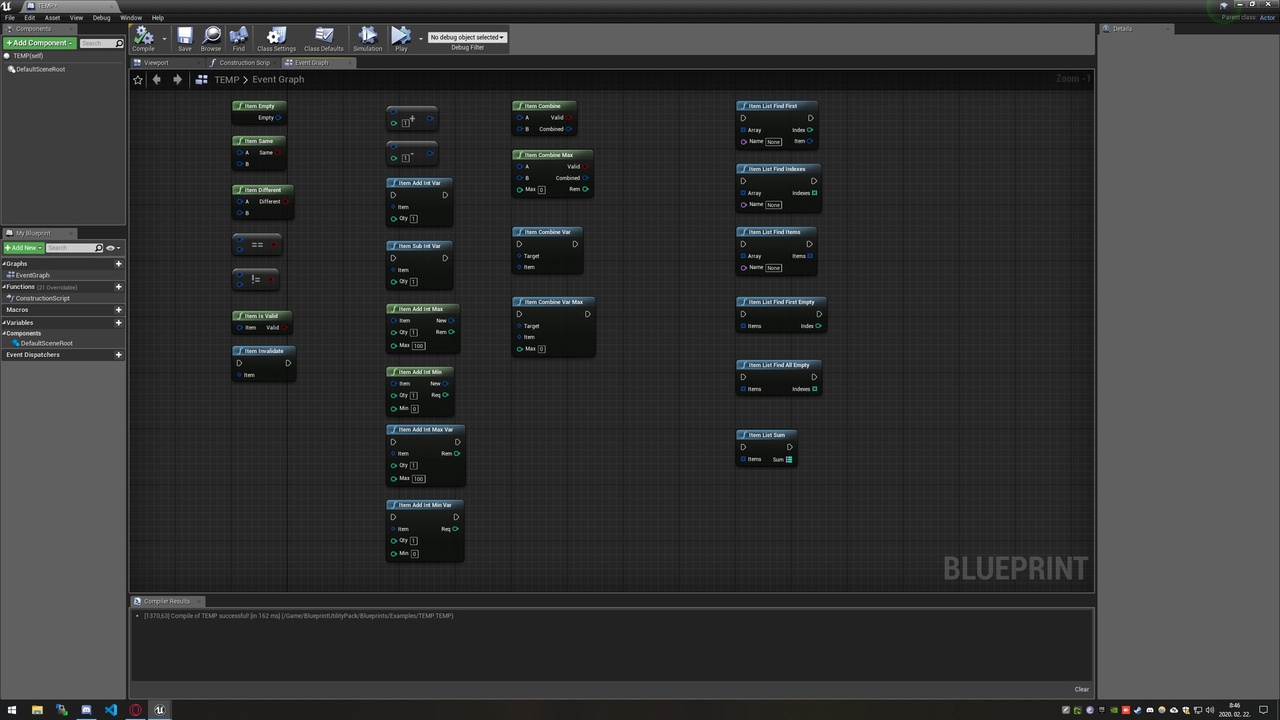
Task: Switch to the Viewport tab
Action: (x=156, y=63)
